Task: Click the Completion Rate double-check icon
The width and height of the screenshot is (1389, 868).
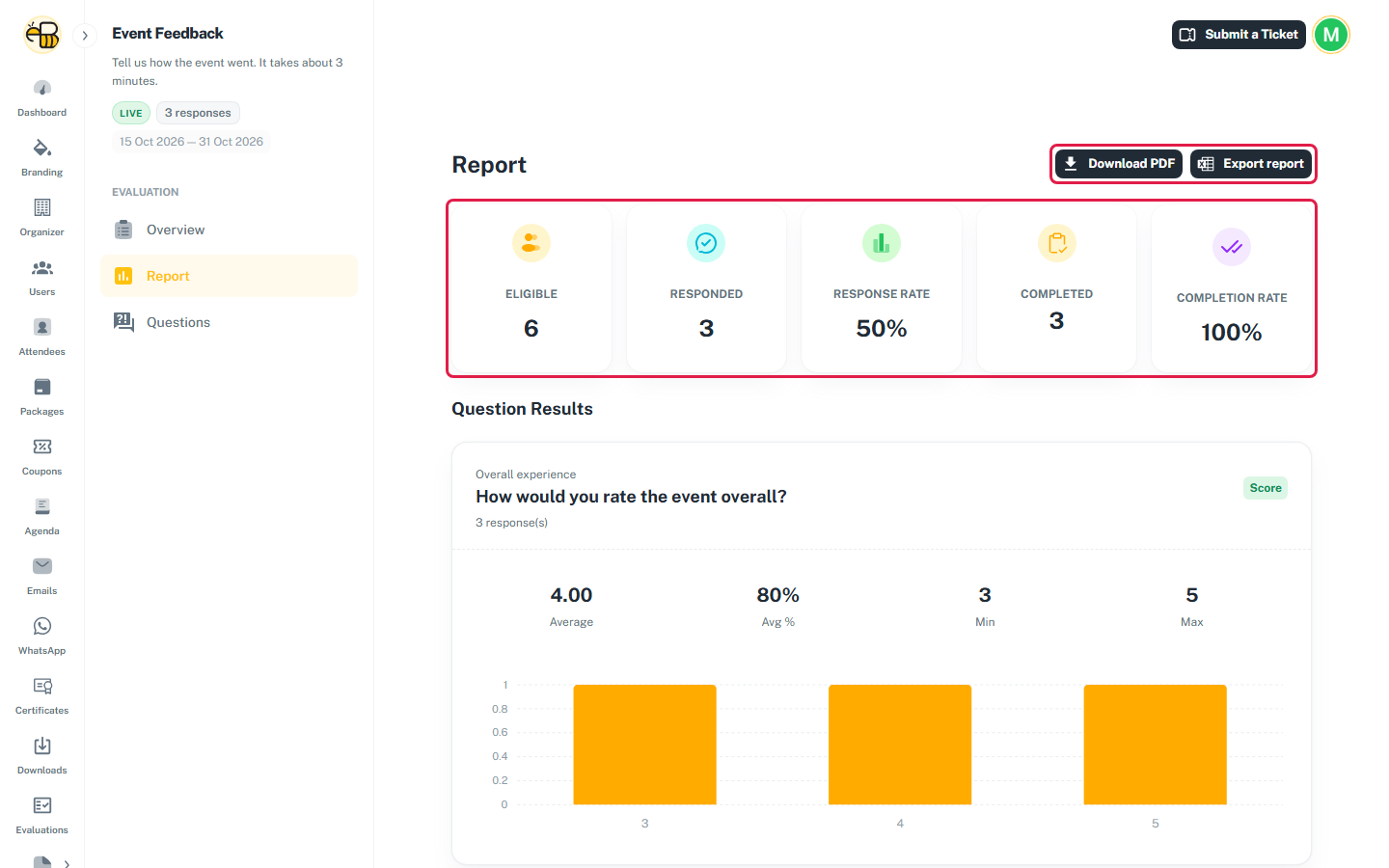Action: [1232, 247]
